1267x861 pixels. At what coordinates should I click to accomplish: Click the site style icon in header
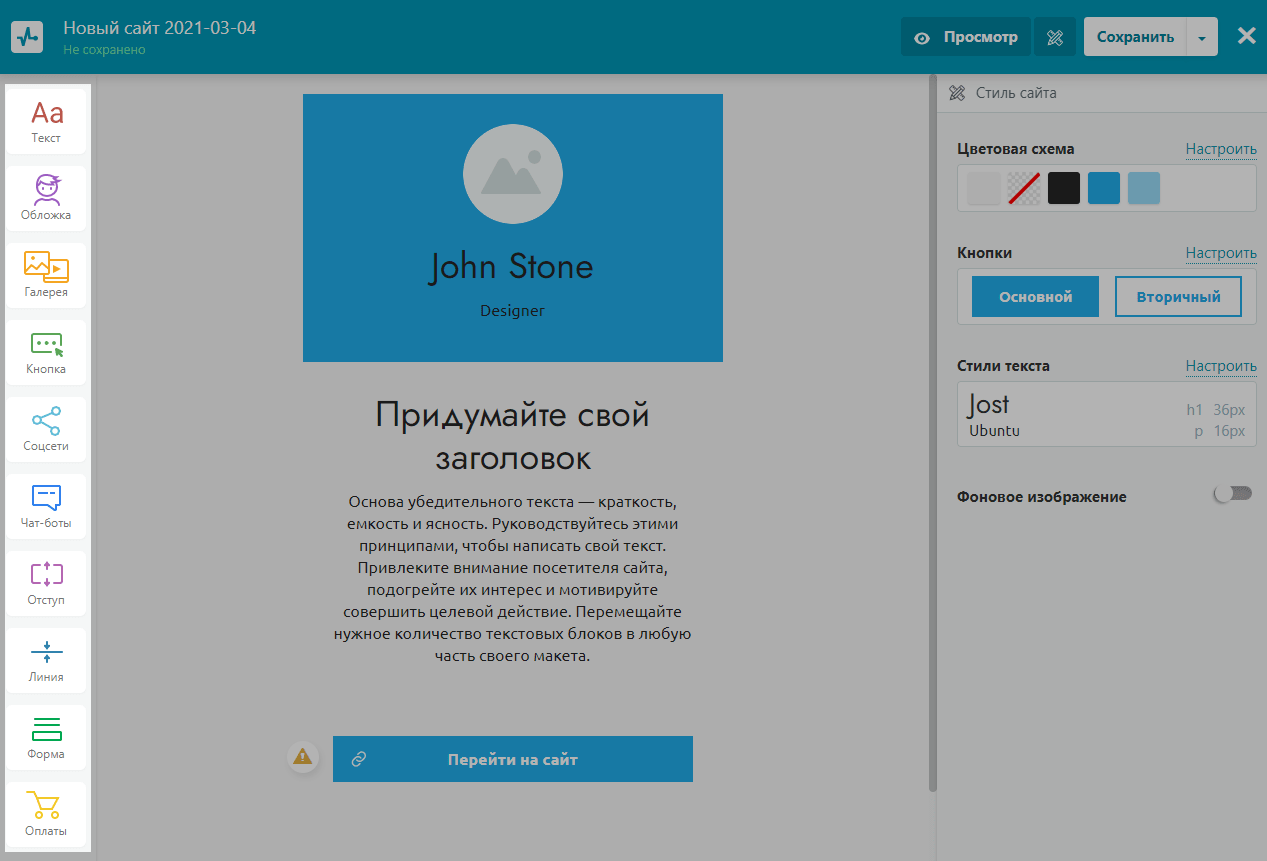(1054, 37)
